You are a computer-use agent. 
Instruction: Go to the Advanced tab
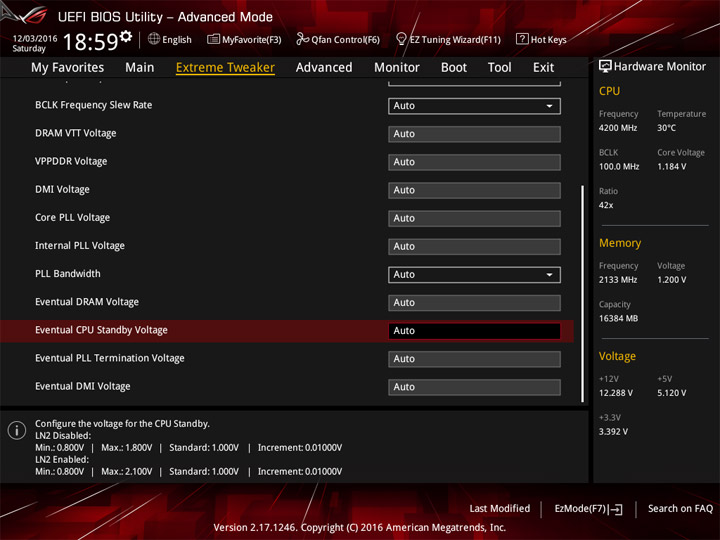point(324,68)
